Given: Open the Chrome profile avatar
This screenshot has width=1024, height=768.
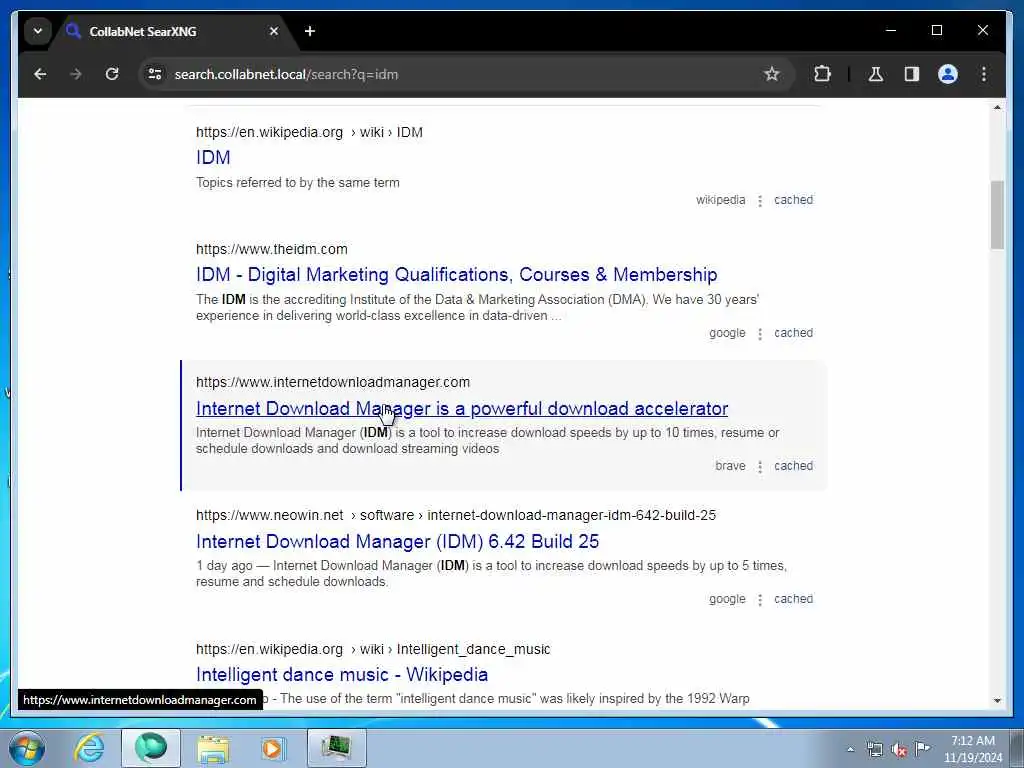Looking at the screenshot, I should 948,74.
